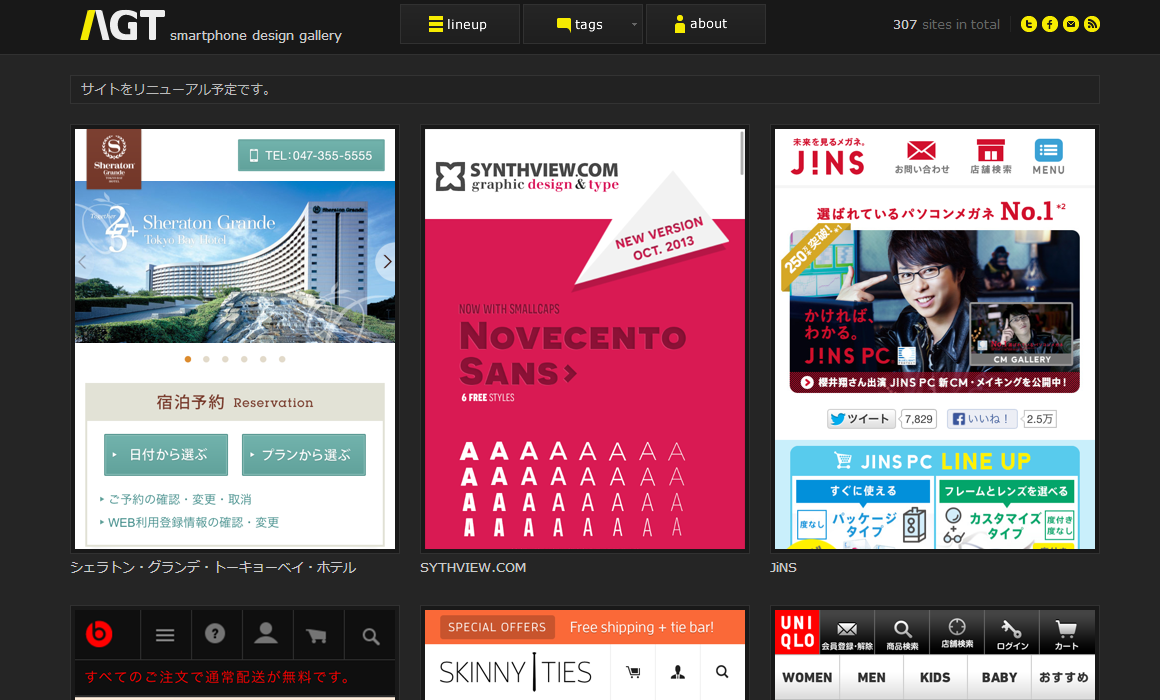Click Beats help question mark icon
The image size is (1160, 700).
click(215, 634)
